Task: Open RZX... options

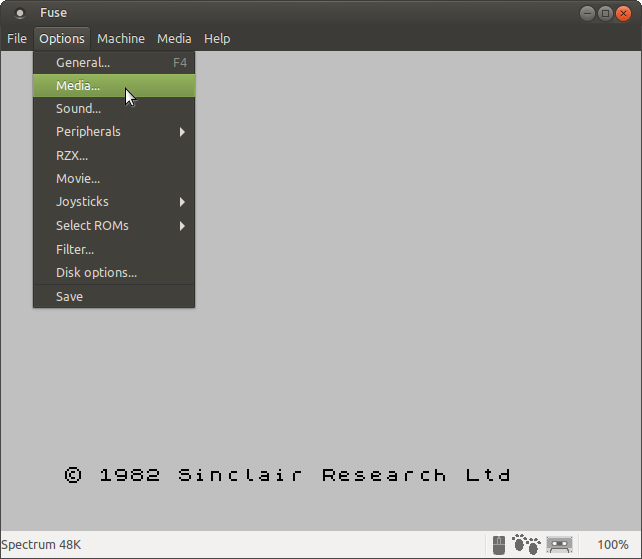Action: pos(114,156)
